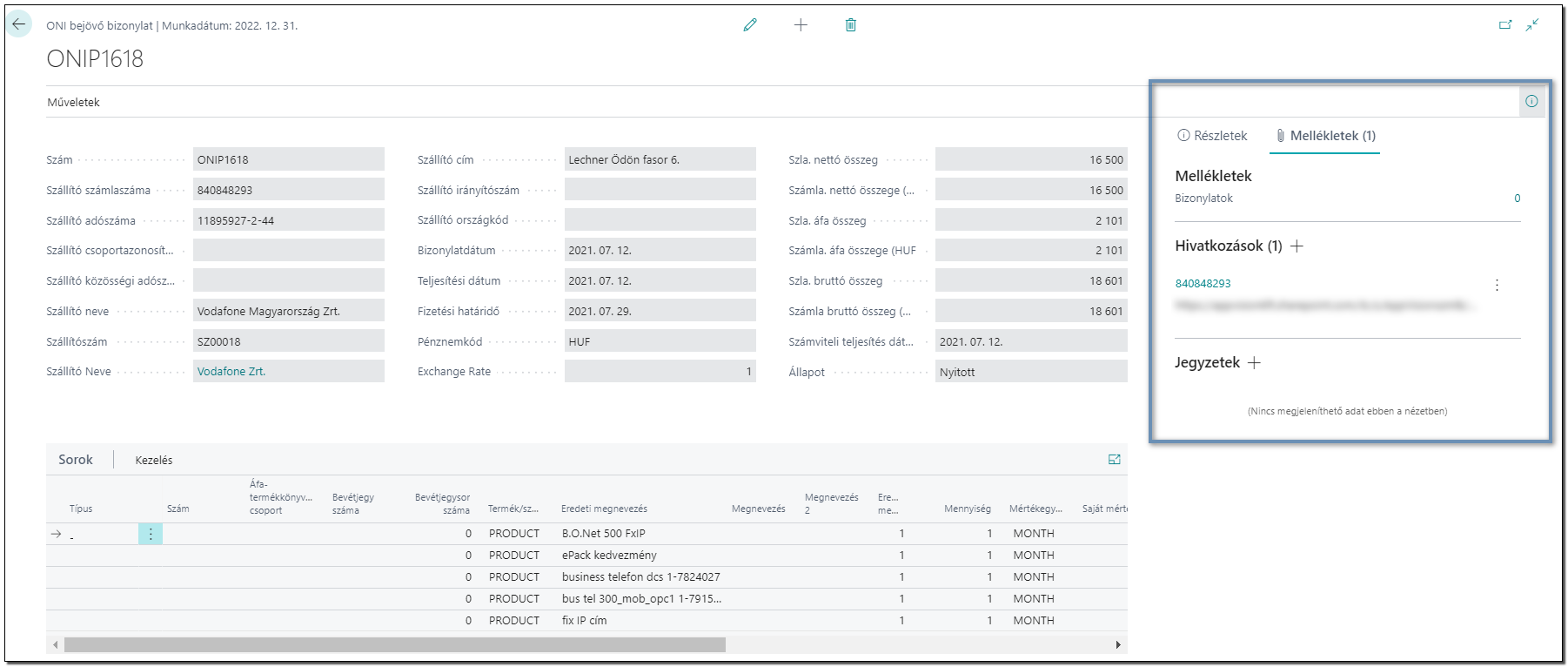
Task: Click the back arrow icon
Action: point(19,24)
